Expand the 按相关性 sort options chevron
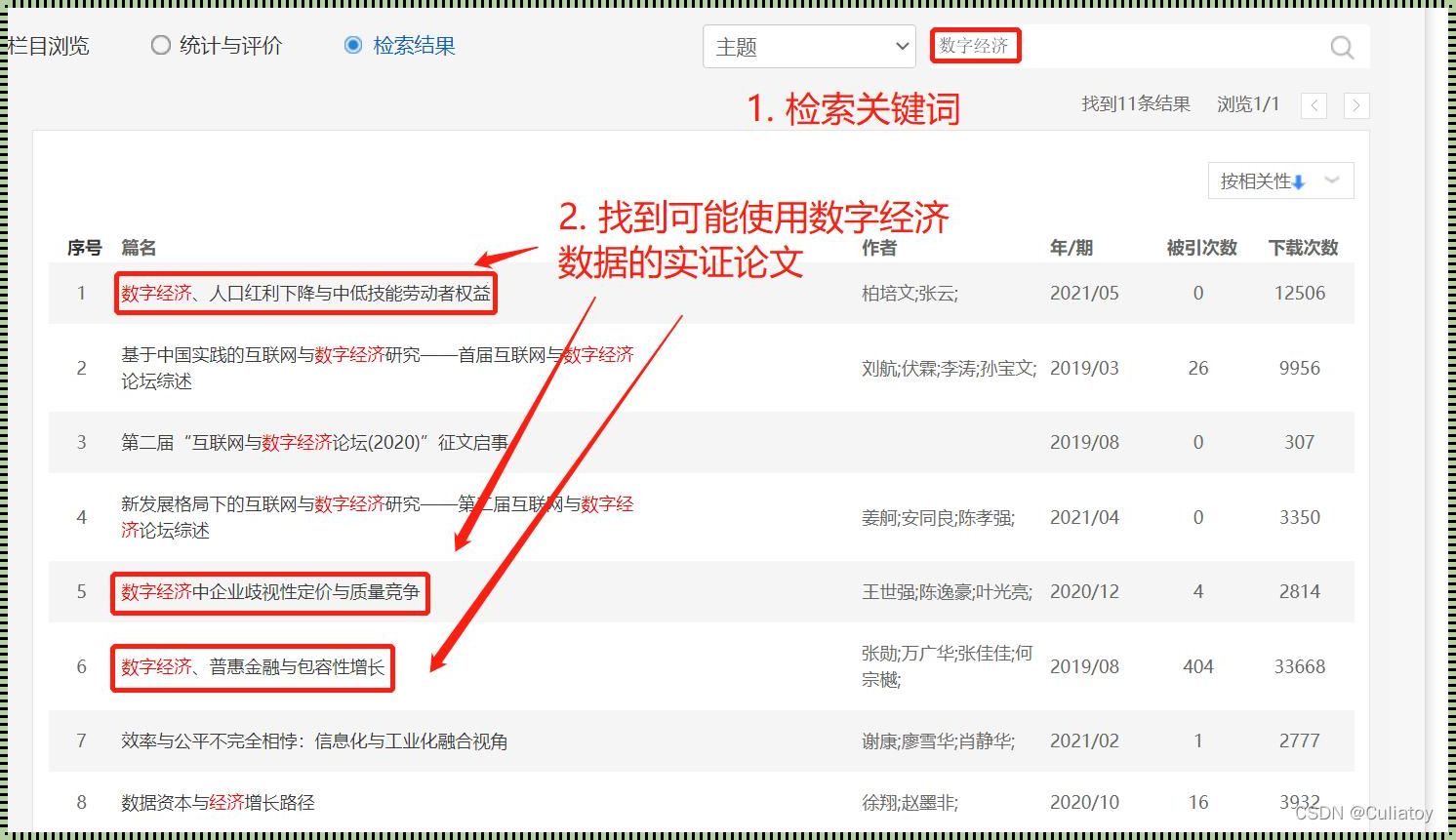Image resolution: width=1456 pixels, height=840 pixels. click(x=1332, y=180)
